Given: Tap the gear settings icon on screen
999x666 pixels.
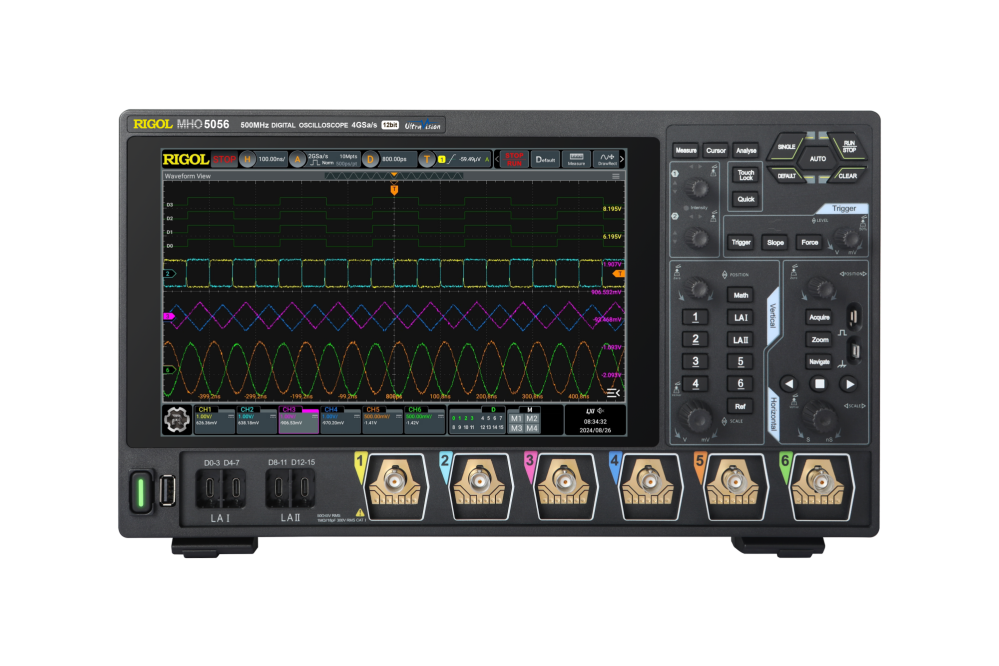Looking at the screenshot, I should 176,421.
